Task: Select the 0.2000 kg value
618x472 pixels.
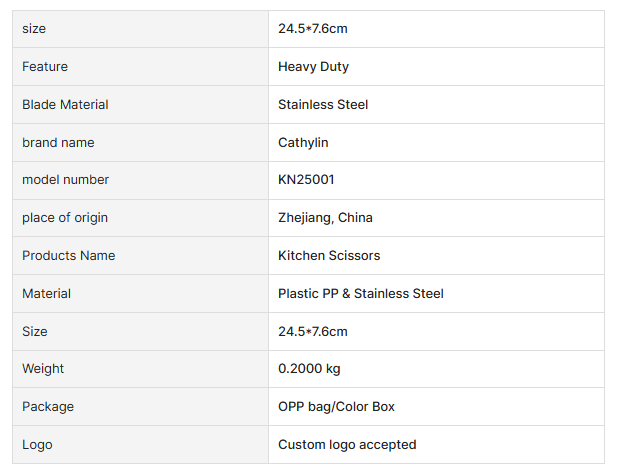Action: coord(309,369)
